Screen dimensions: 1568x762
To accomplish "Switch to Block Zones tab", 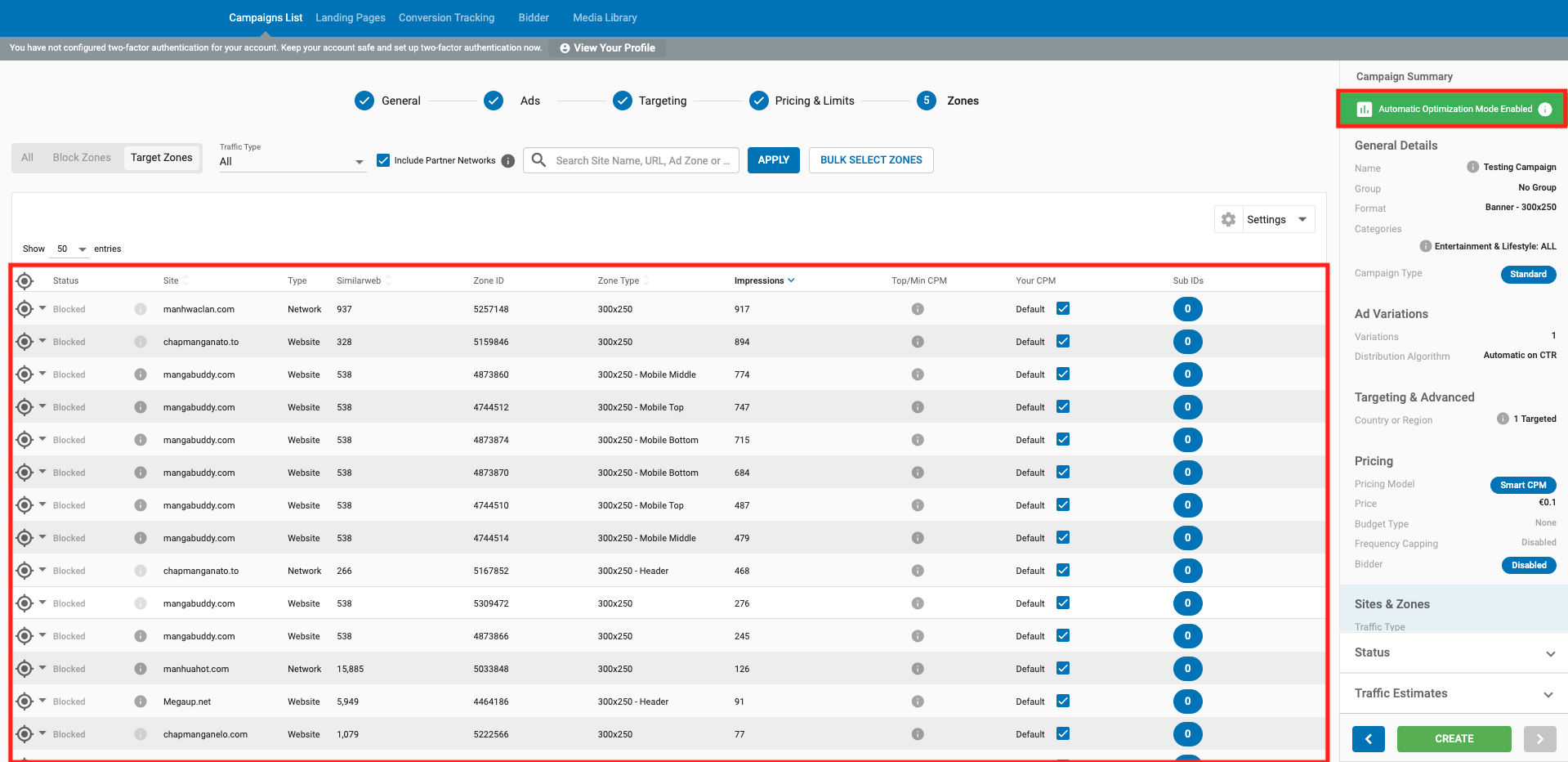I will (82, 158).
